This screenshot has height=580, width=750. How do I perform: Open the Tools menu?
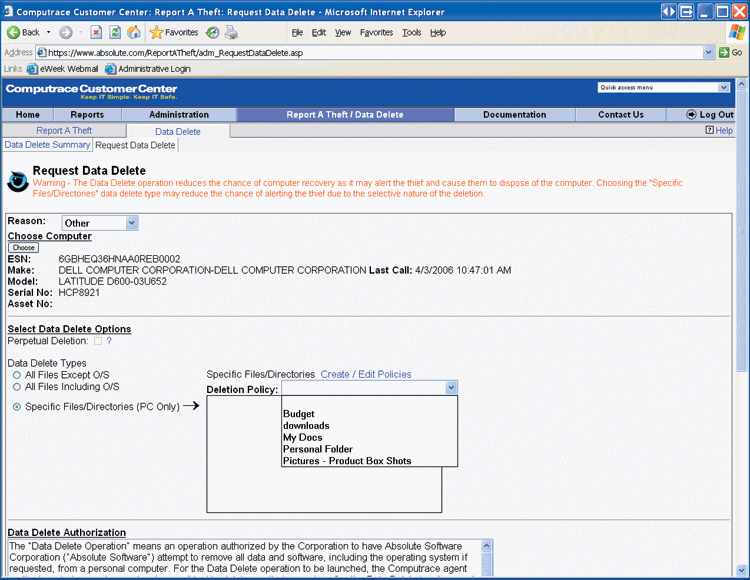411,33
